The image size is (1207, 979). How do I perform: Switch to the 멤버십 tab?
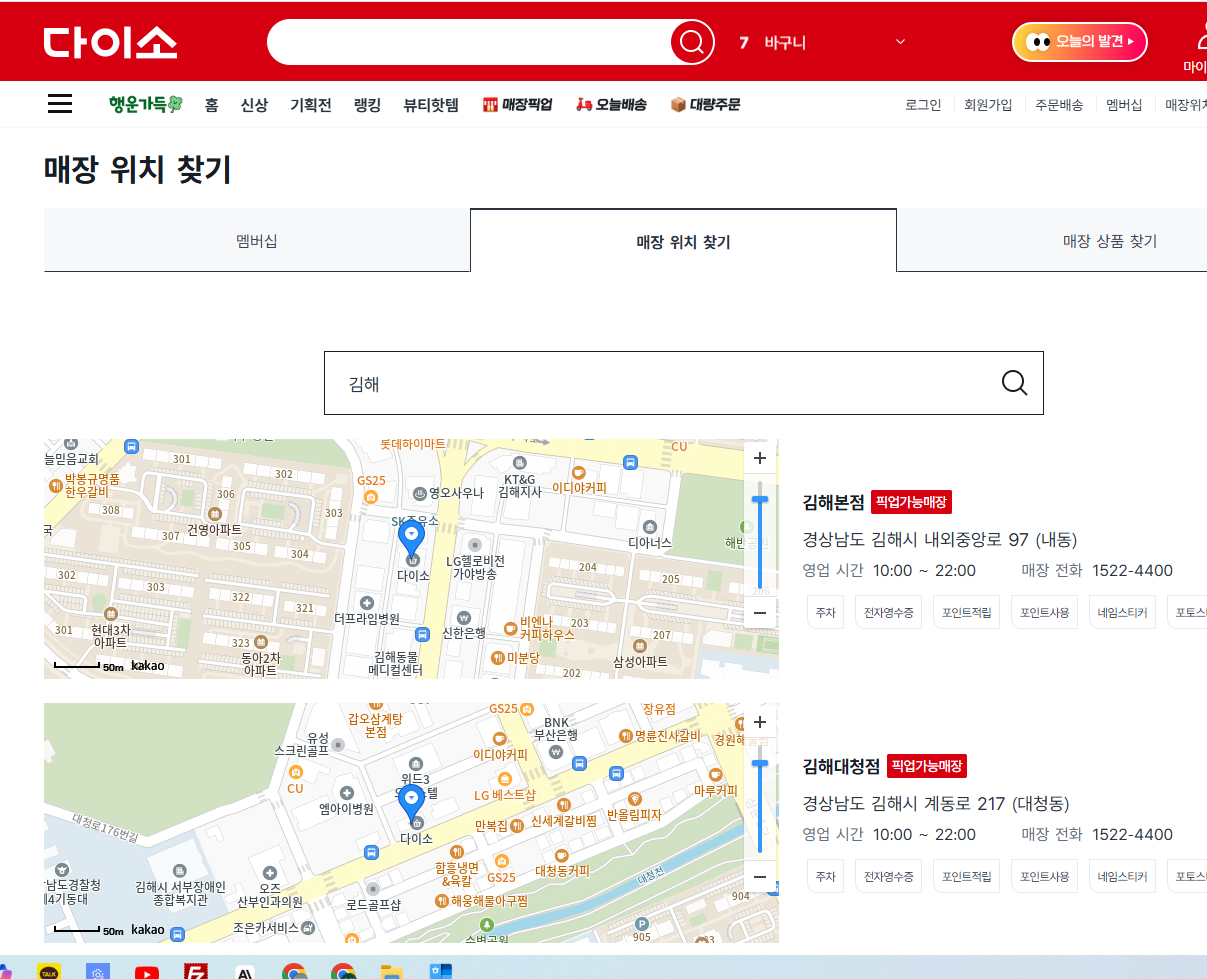click(x=257, y=240)
